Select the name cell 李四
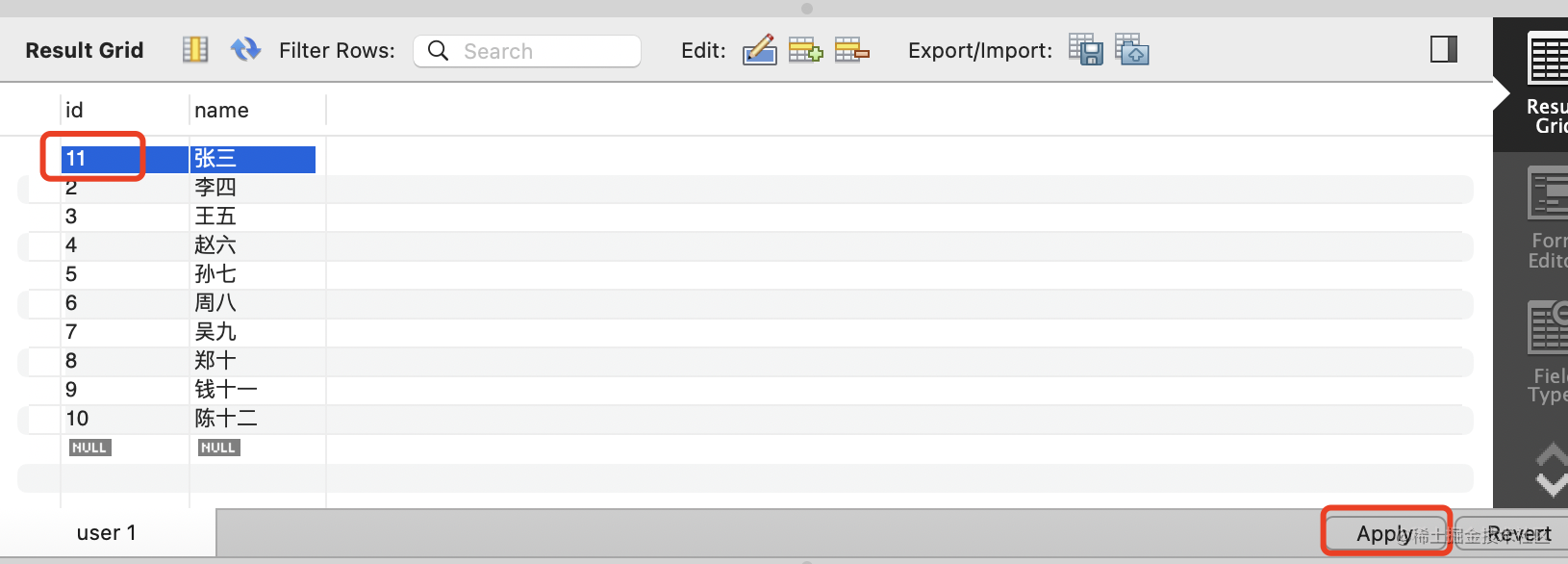This screenshot has height=564, width=1568. (257, 188)
